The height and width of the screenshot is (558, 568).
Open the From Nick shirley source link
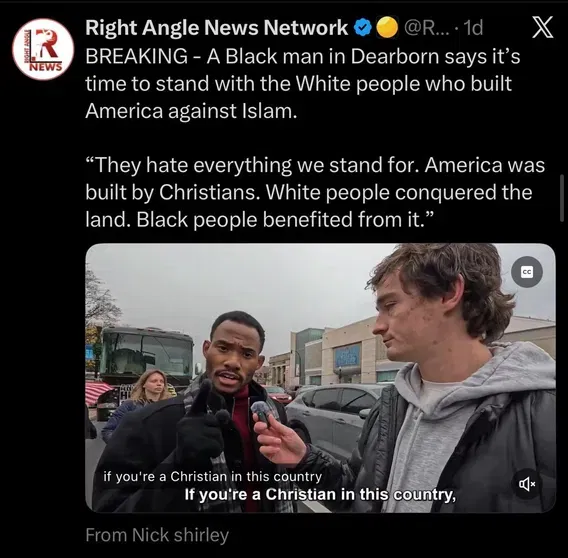(x=157, y=535)
